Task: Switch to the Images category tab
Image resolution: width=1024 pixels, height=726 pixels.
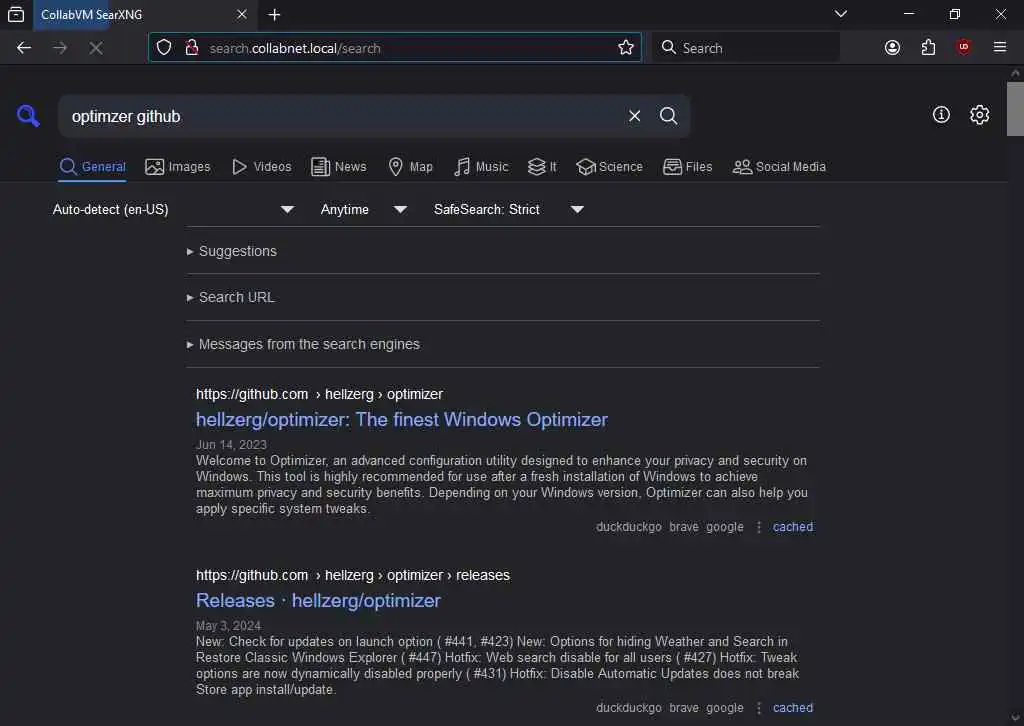Action: click(178, 167)
